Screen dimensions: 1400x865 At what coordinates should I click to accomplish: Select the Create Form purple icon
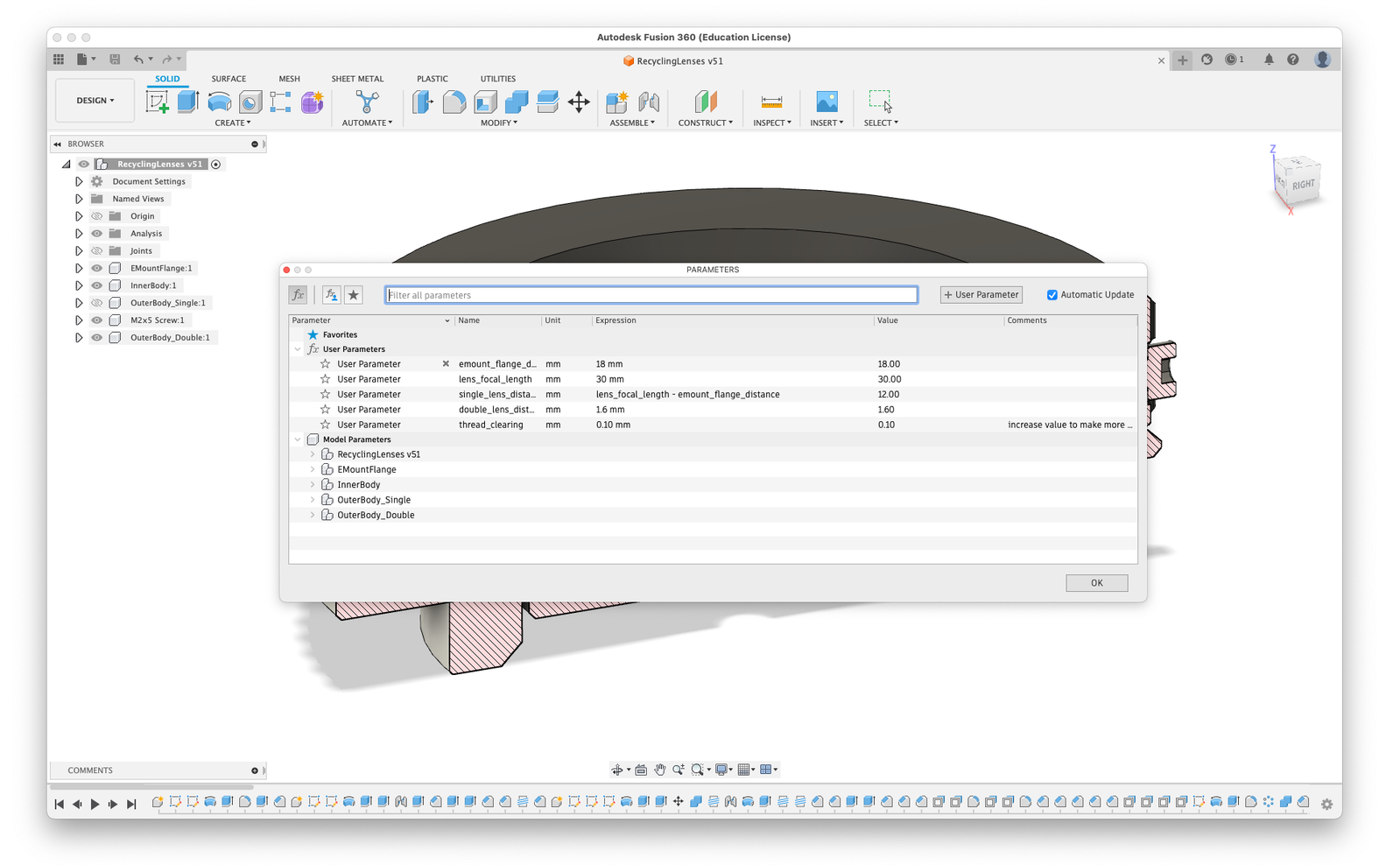coord(313,102)
